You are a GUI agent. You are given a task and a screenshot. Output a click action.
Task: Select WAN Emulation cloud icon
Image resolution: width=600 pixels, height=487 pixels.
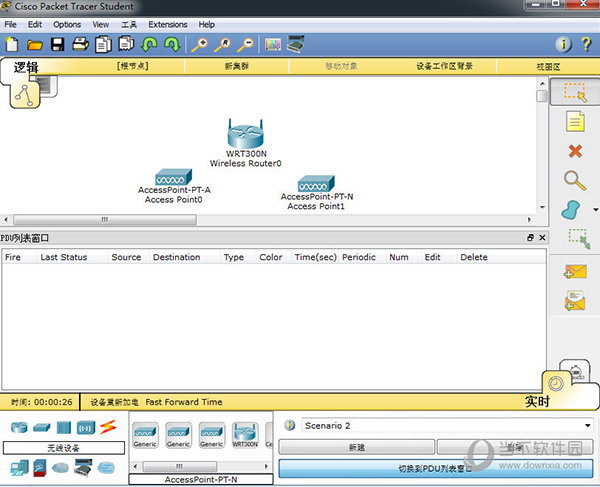(x=60, y=467)
